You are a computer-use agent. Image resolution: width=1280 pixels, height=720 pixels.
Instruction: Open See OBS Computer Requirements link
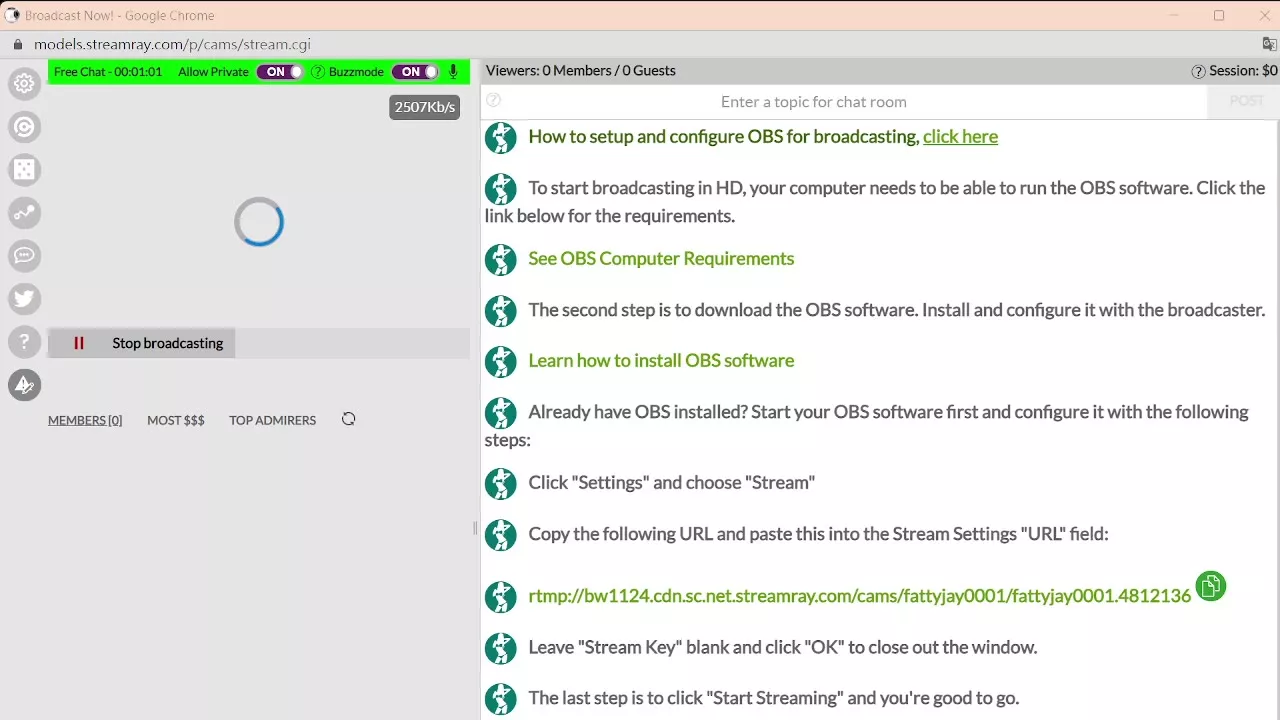(x=661, y=259)
